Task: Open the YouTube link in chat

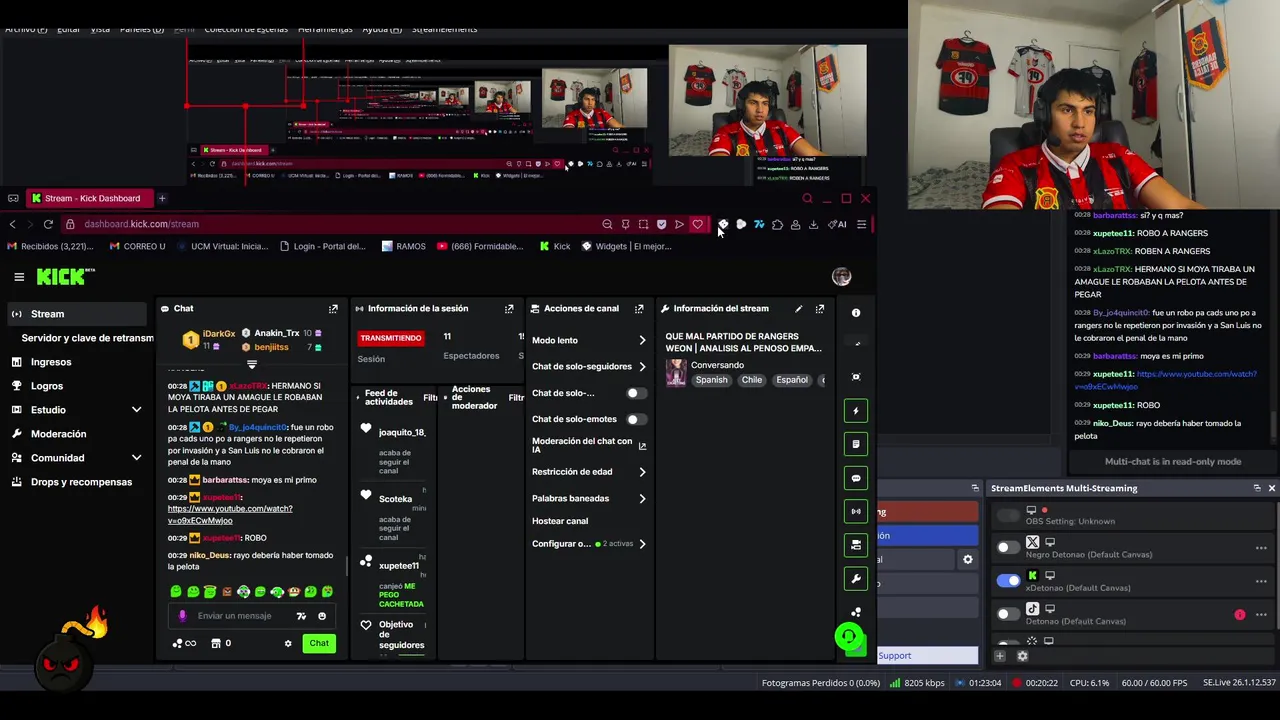Action: pyautogui.click(x=230, y=515)
